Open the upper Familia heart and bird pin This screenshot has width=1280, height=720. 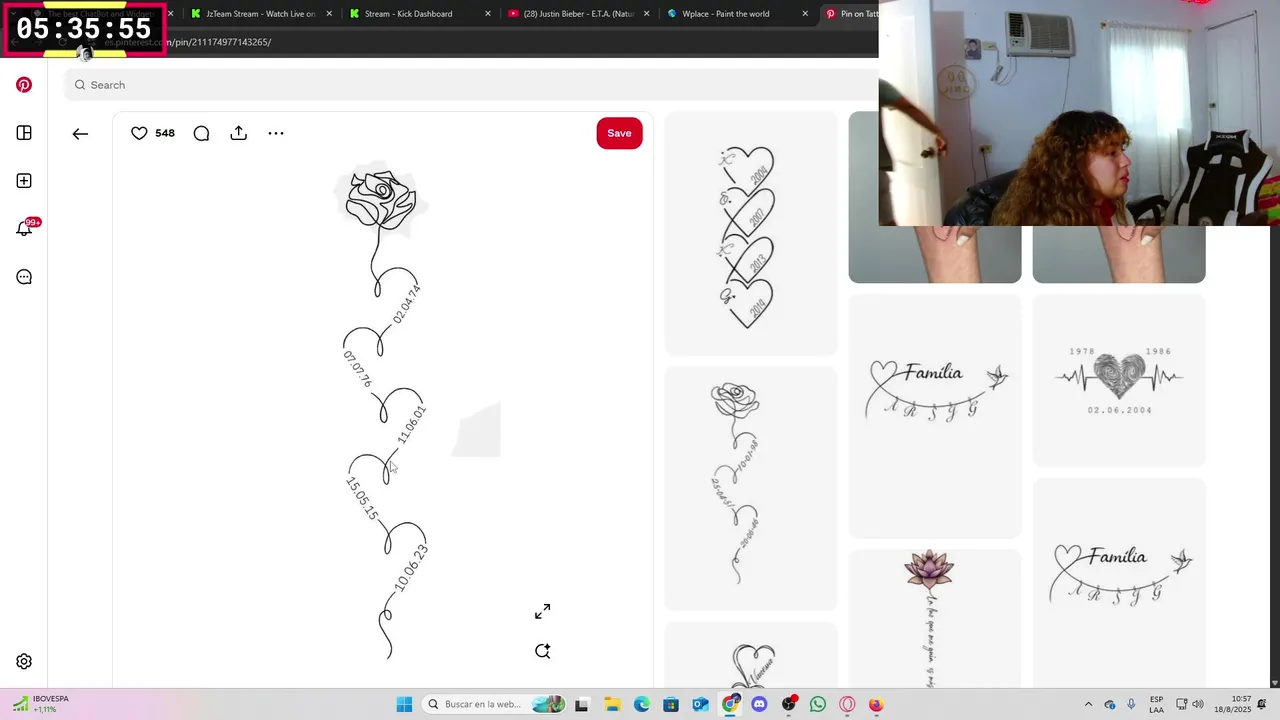pyautogui.click(x=935, y=416)
